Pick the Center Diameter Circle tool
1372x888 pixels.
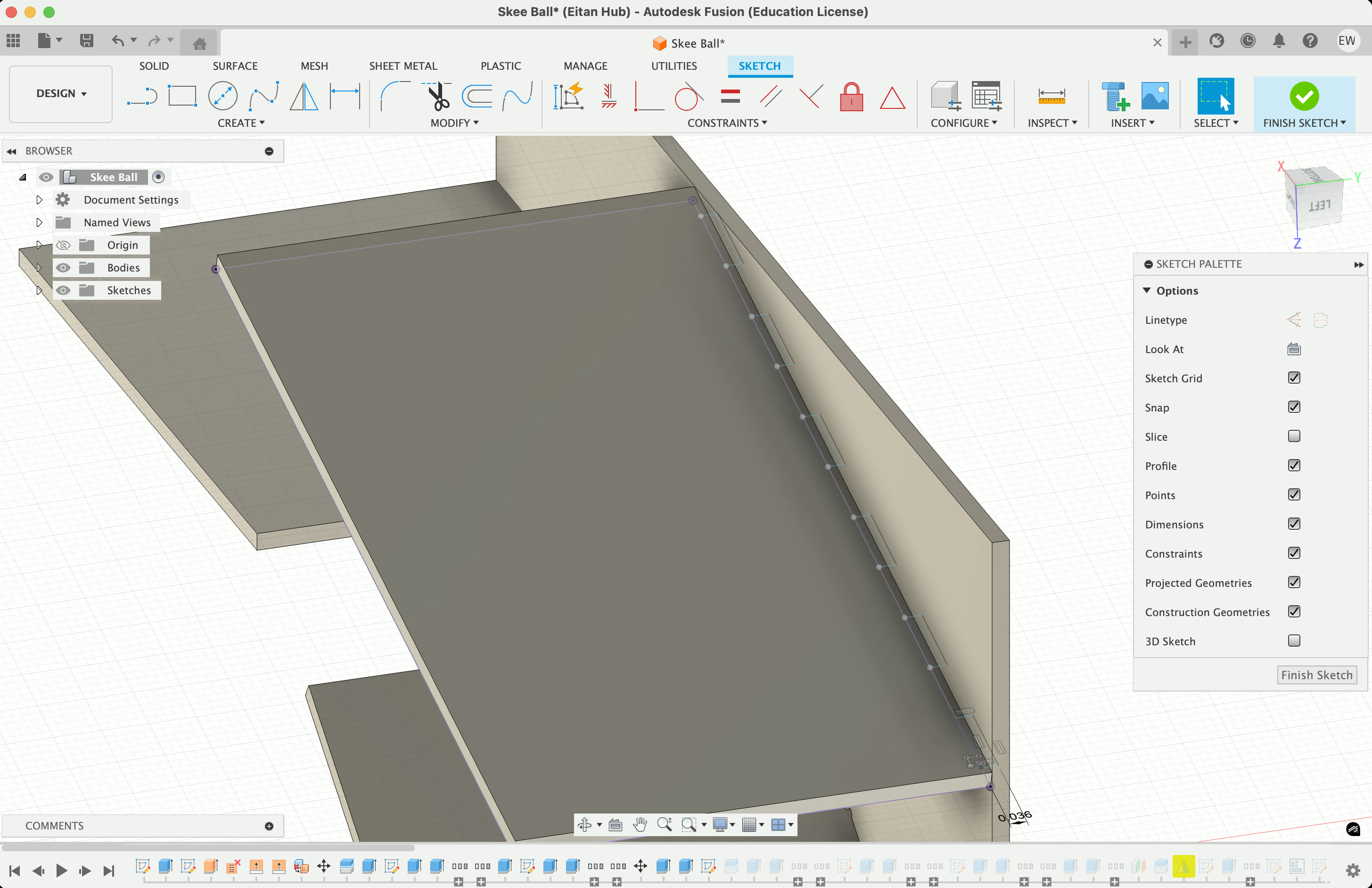pyautogui.click(x=222, y=96)
